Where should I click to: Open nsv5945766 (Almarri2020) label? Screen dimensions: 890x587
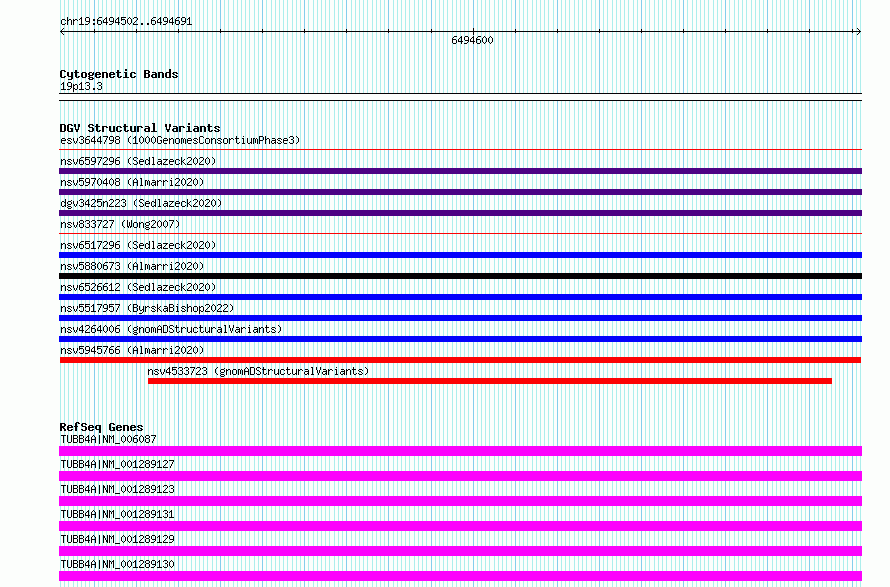pos(132,350)
